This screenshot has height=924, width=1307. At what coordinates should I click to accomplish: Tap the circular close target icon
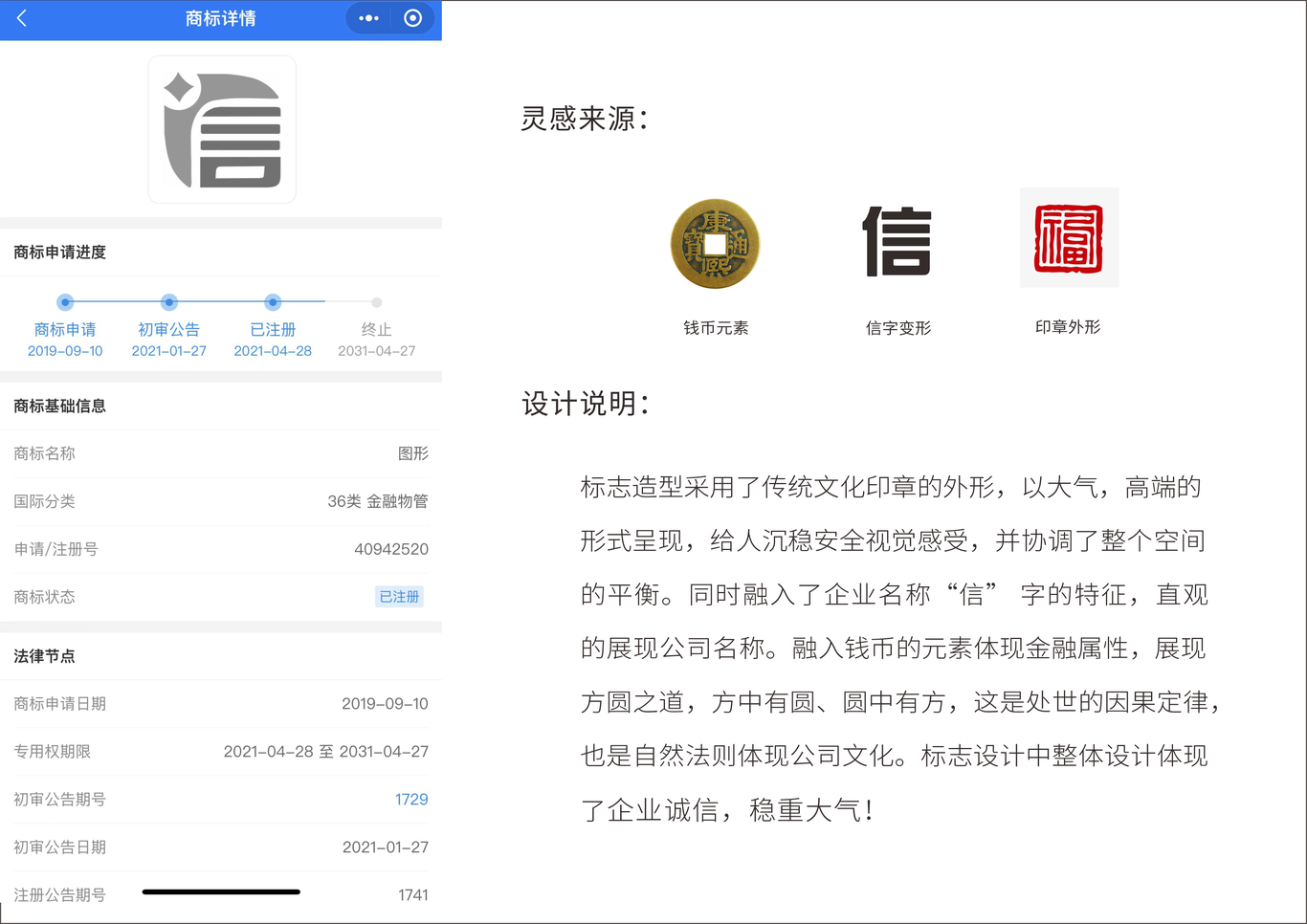pos(413,18)
